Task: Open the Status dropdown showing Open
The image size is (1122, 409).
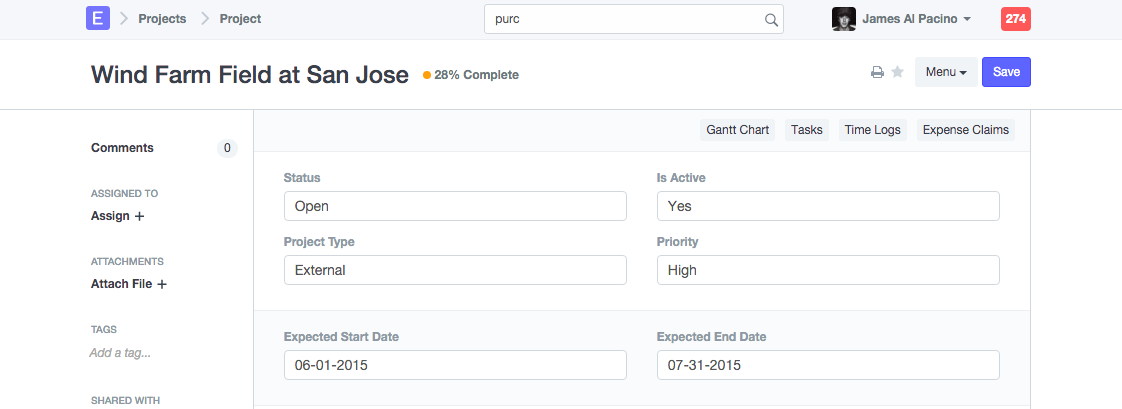Action: [x=455, y=206]
